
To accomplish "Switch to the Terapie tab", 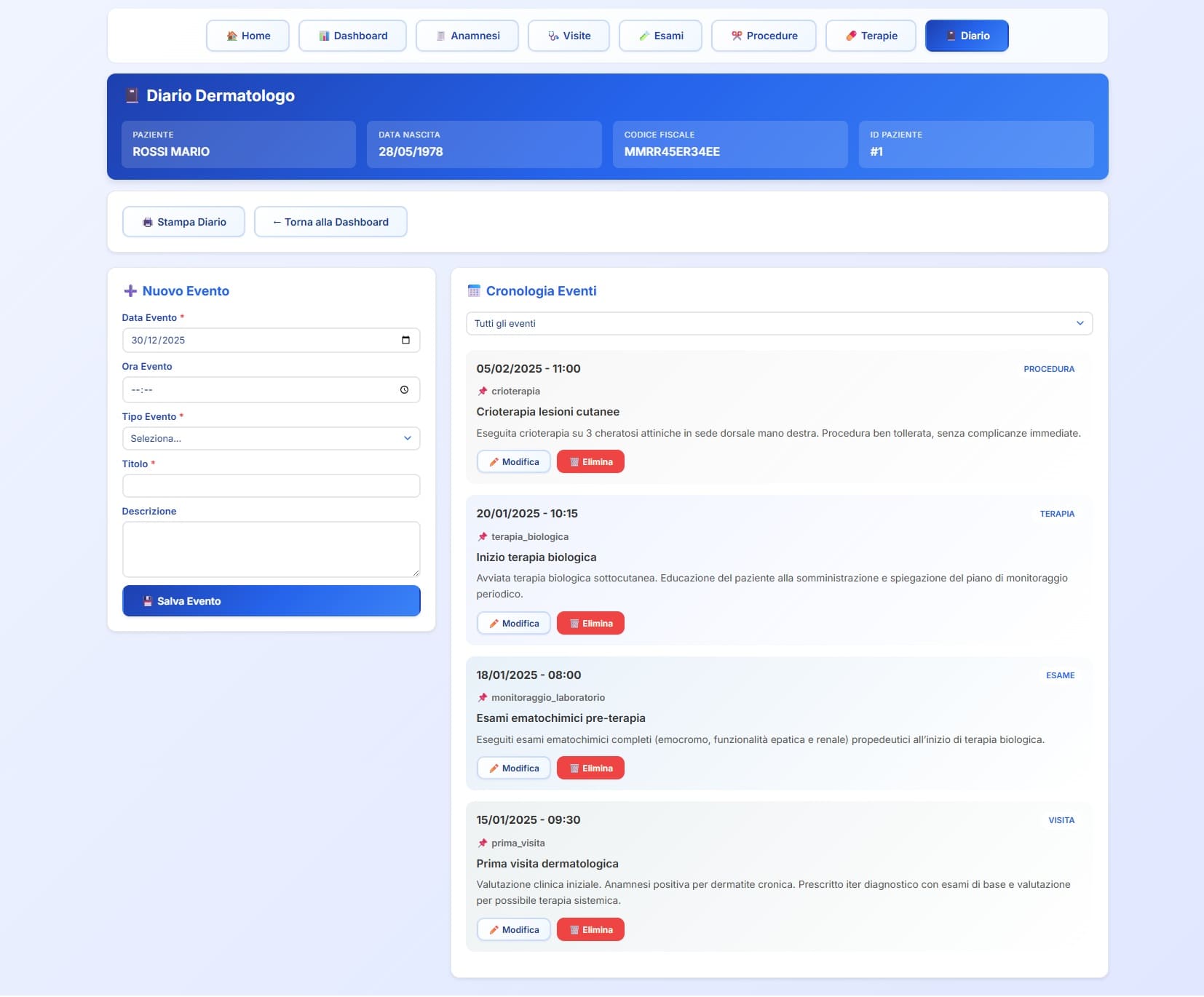I will click(871, 36).
